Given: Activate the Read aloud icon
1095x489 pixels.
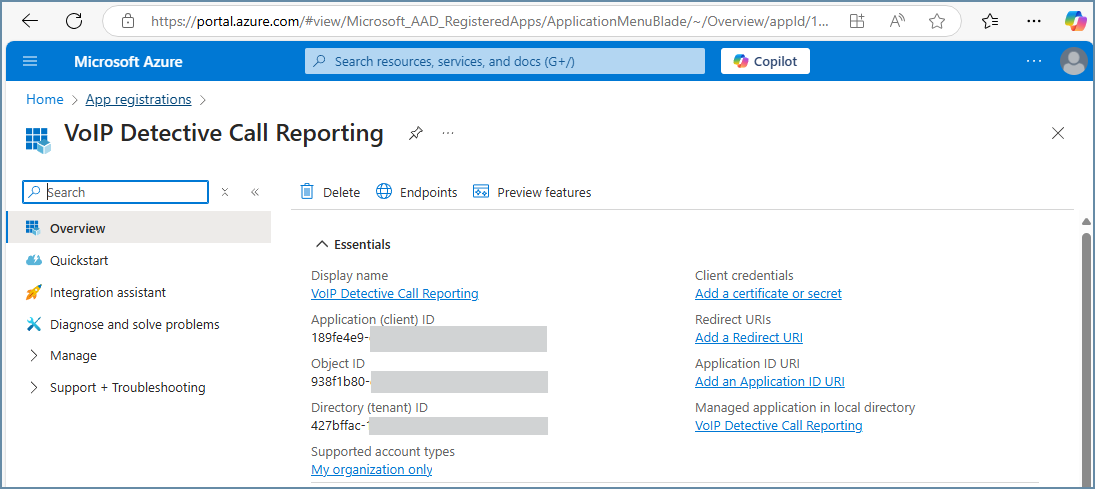Looking at the screenshot, I should (x=897, y=22).
